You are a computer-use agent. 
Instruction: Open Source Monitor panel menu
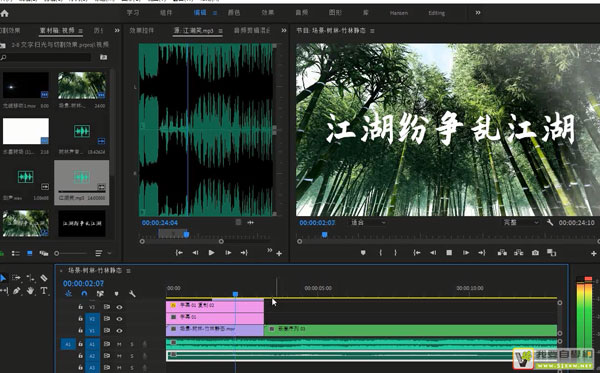click(x=220, y=31)
